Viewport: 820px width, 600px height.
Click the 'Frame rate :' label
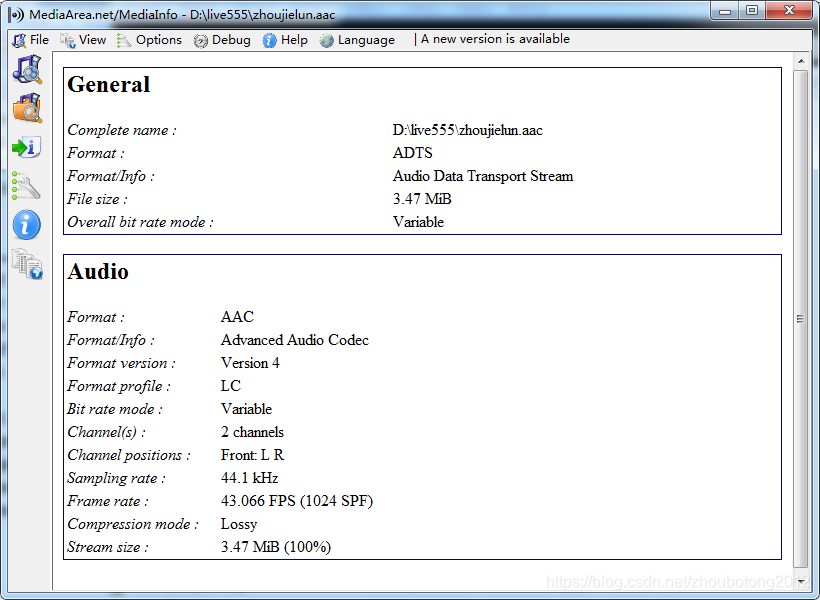[x=108, y=501]
